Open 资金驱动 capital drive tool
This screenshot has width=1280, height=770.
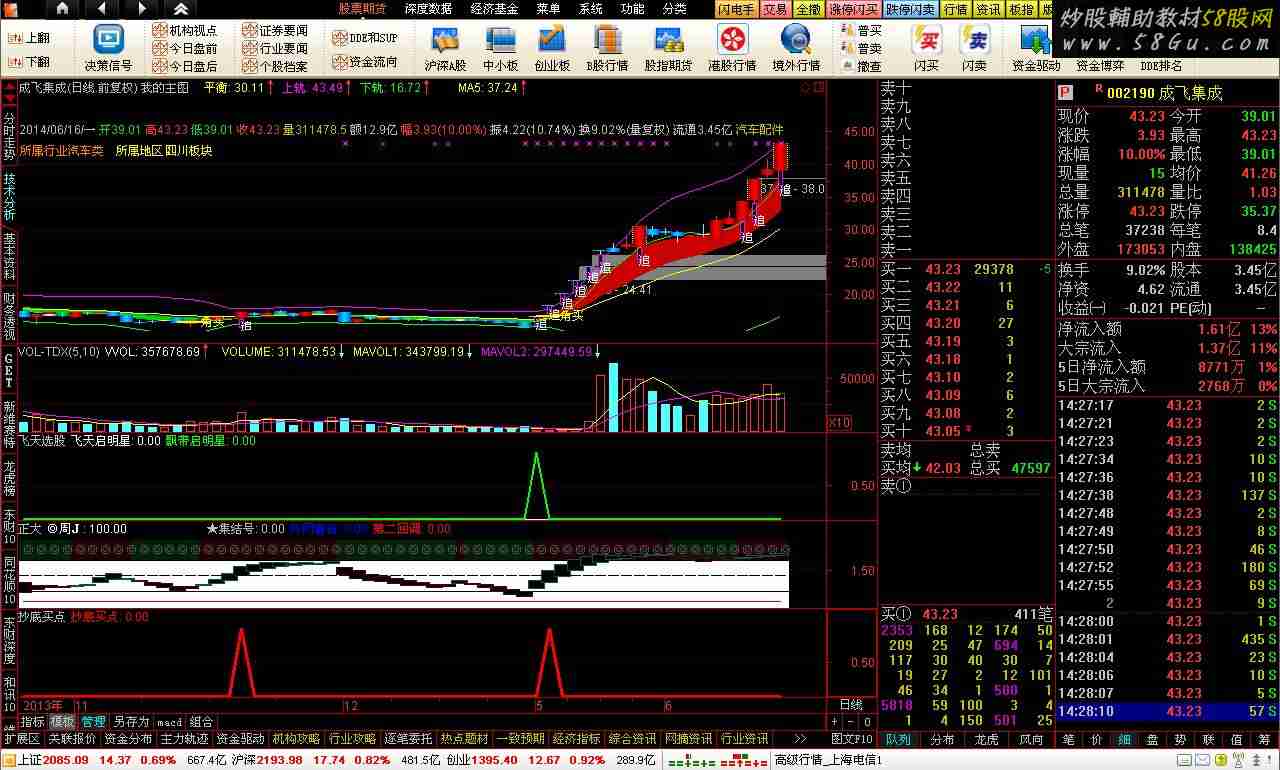(x=1036, y=49)
